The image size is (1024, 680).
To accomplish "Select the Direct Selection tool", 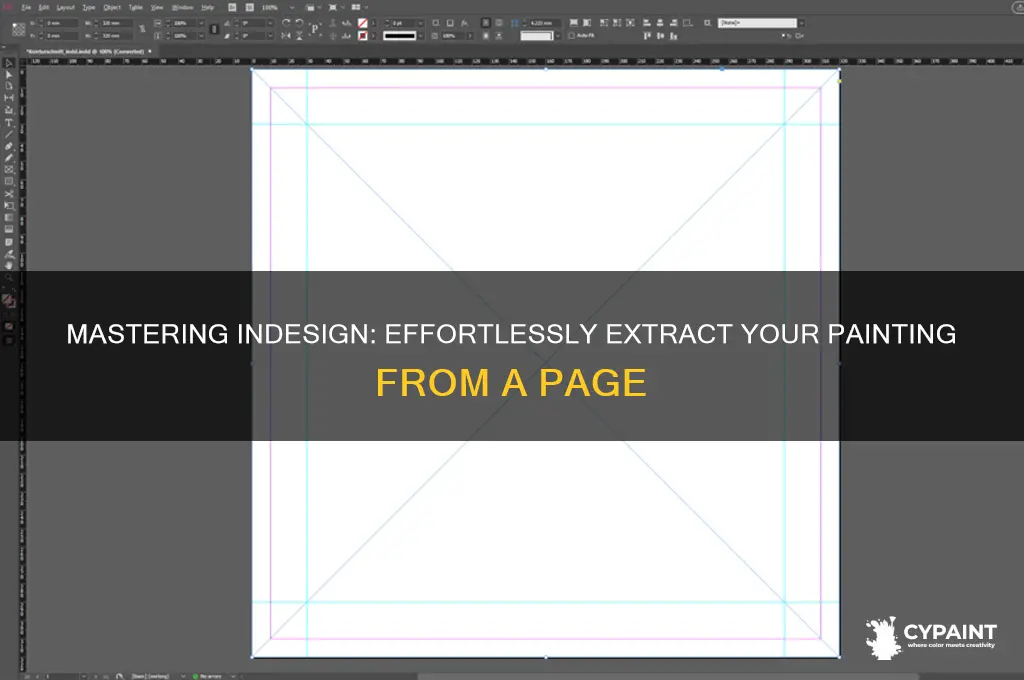I will coord(9,74).
